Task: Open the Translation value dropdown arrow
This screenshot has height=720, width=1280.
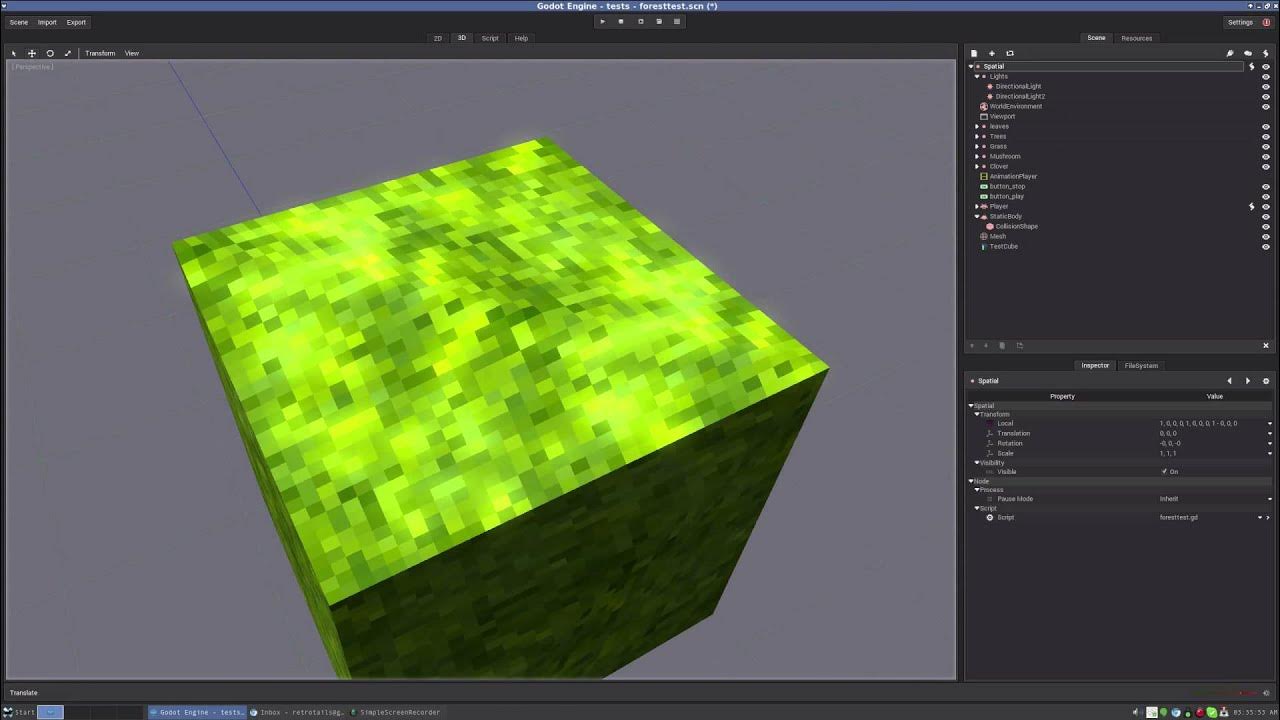Action: (x=1270, y=434)
